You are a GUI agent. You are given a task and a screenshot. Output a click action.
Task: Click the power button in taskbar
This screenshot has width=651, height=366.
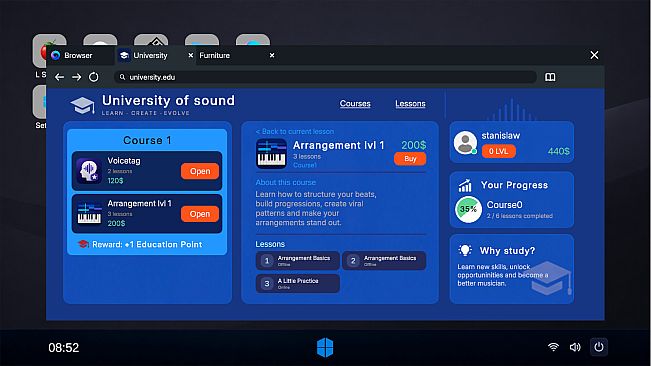599,347
